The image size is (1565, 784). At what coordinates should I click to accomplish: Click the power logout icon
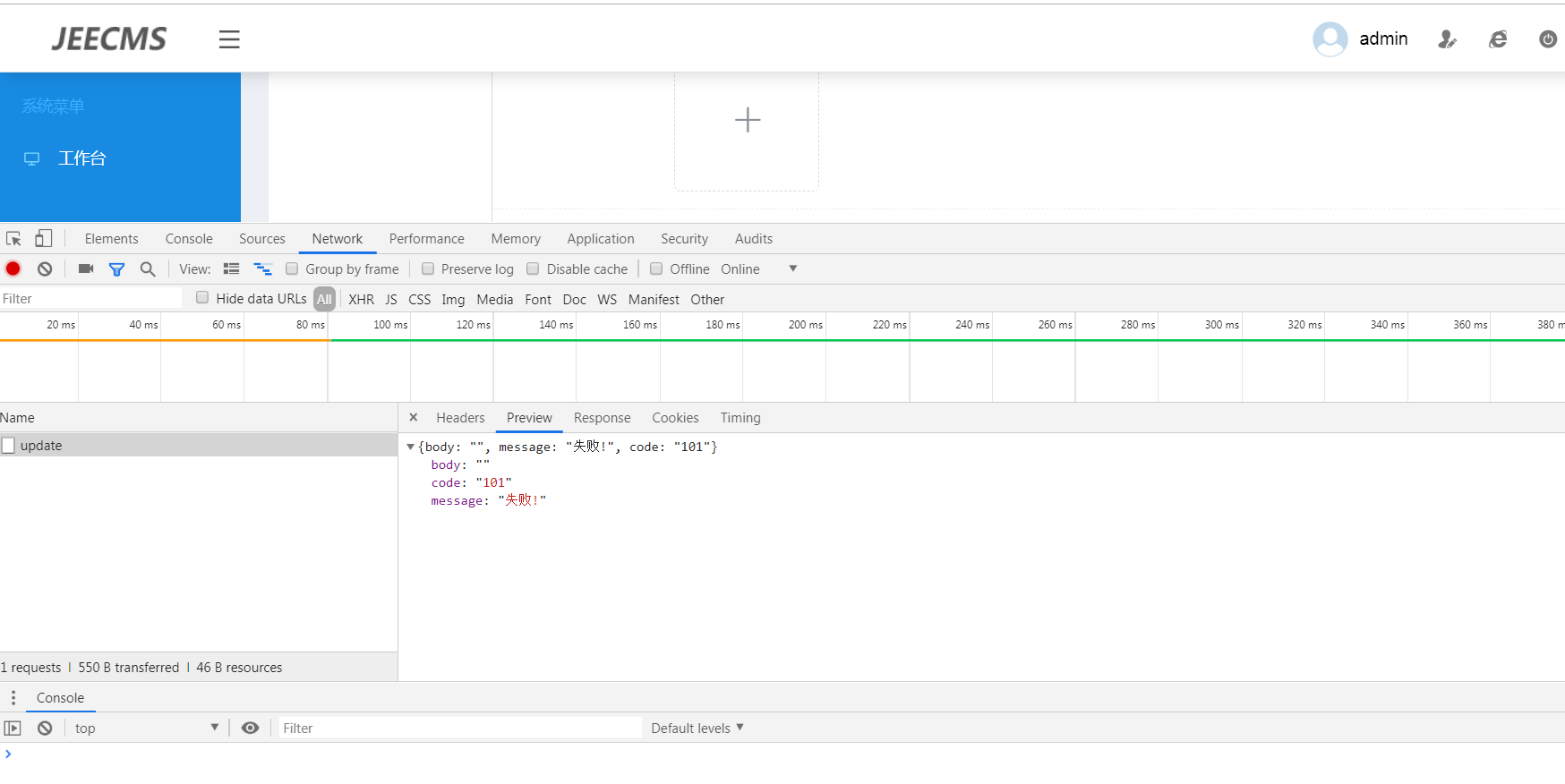point(1547,39)
